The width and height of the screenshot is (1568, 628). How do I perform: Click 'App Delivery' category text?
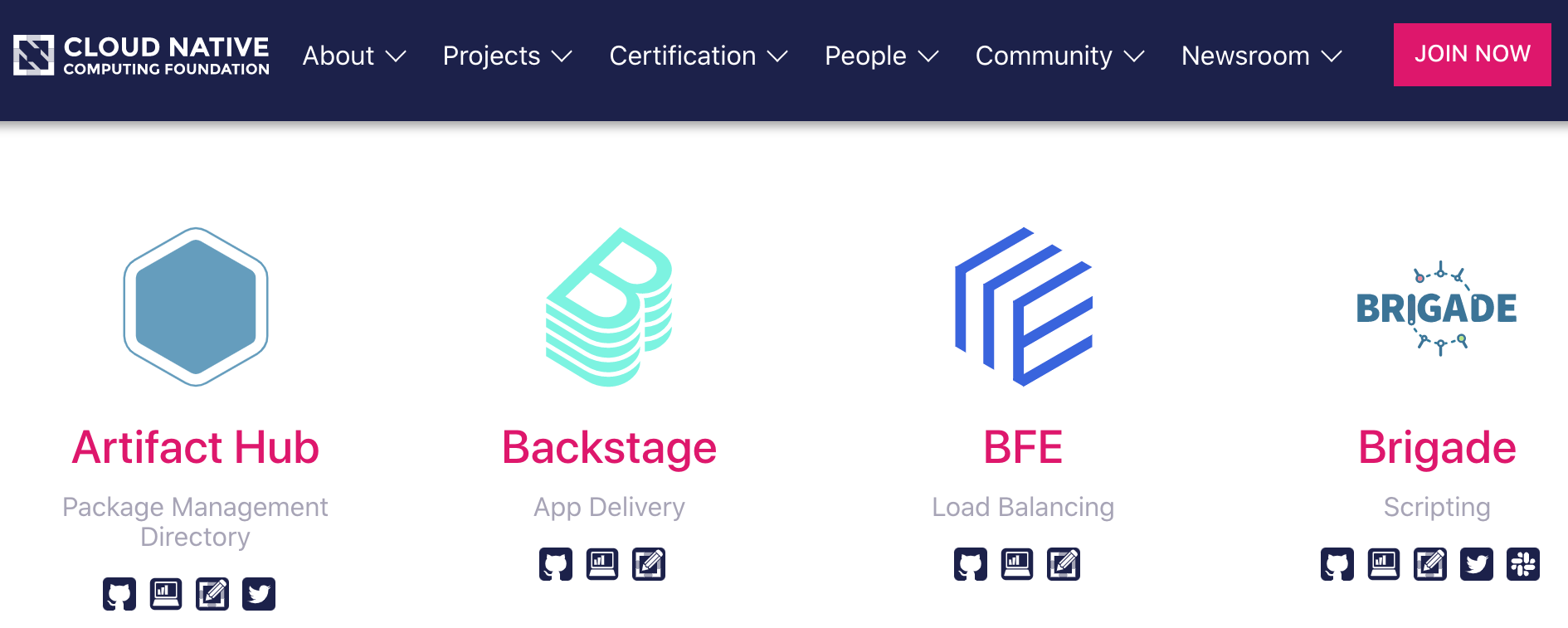609,508
